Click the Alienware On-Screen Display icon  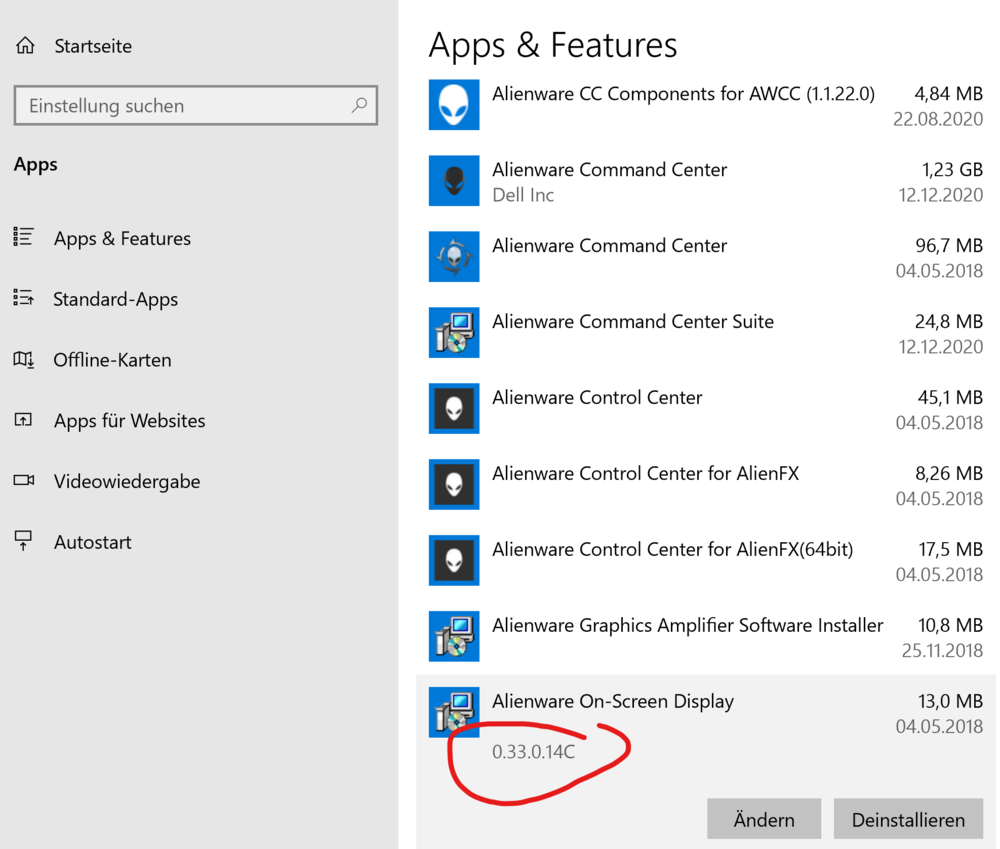pyautogui.click(x=454, y=712)
